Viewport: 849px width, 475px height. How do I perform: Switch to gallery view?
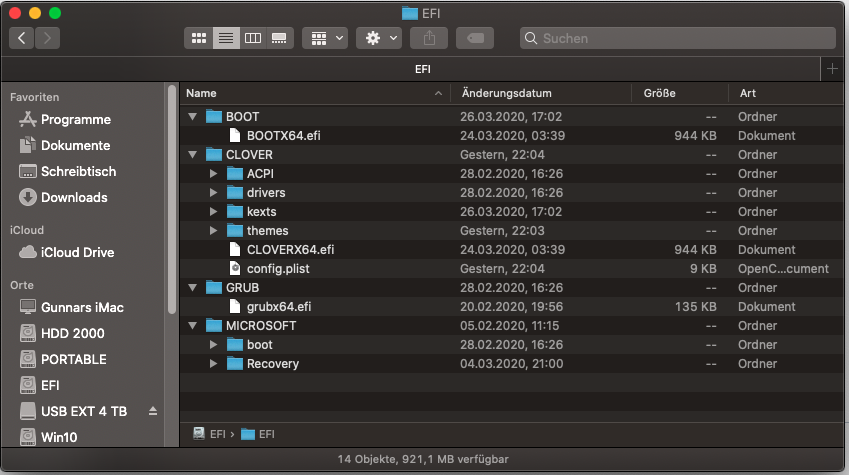coord(279,38)
